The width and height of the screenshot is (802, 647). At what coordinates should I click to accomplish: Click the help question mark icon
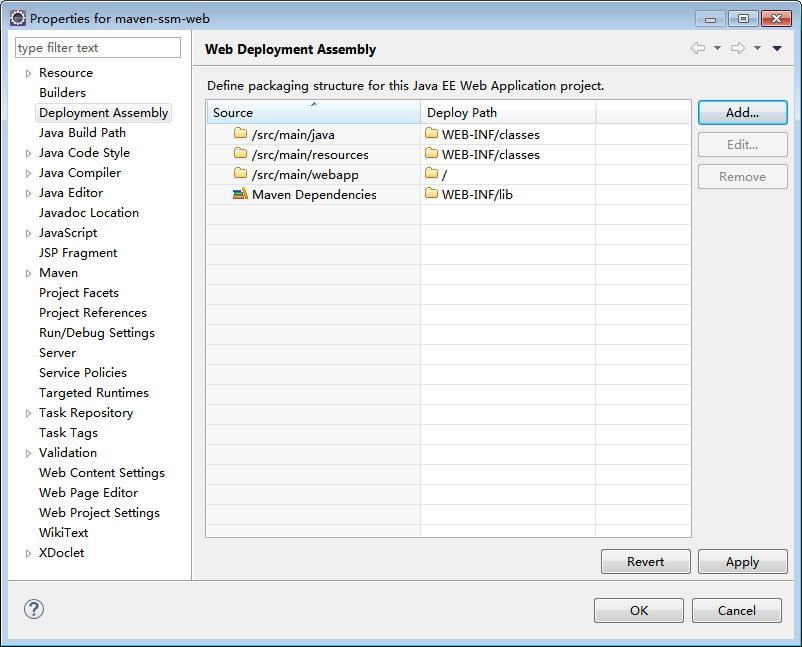tap(34, 609)
